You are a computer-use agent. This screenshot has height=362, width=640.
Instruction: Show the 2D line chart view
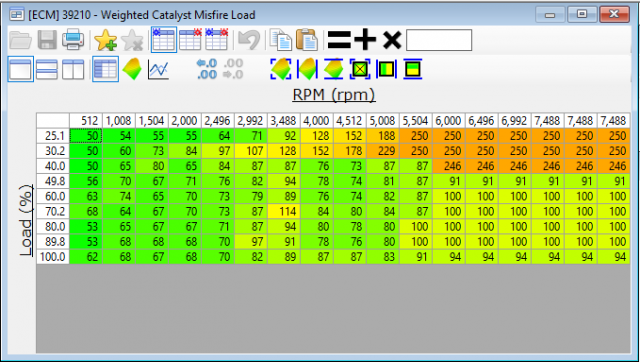[x=158, y=69]
